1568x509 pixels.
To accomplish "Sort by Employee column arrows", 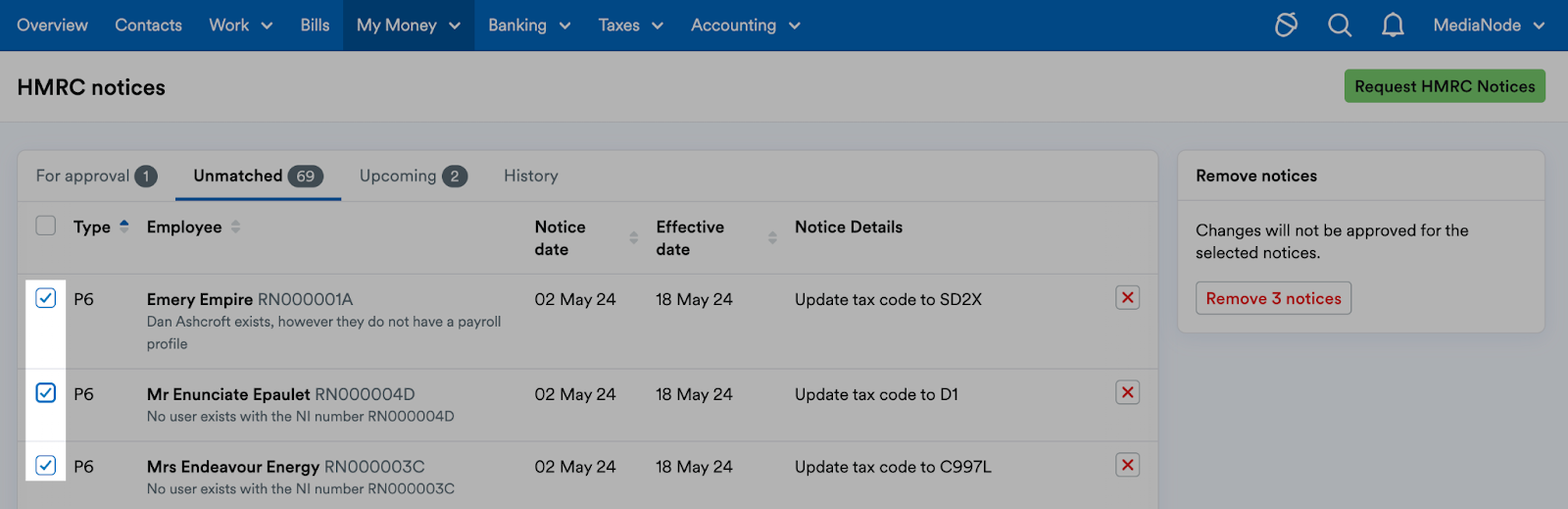I will pyautogui.click(x=235, y=227).
